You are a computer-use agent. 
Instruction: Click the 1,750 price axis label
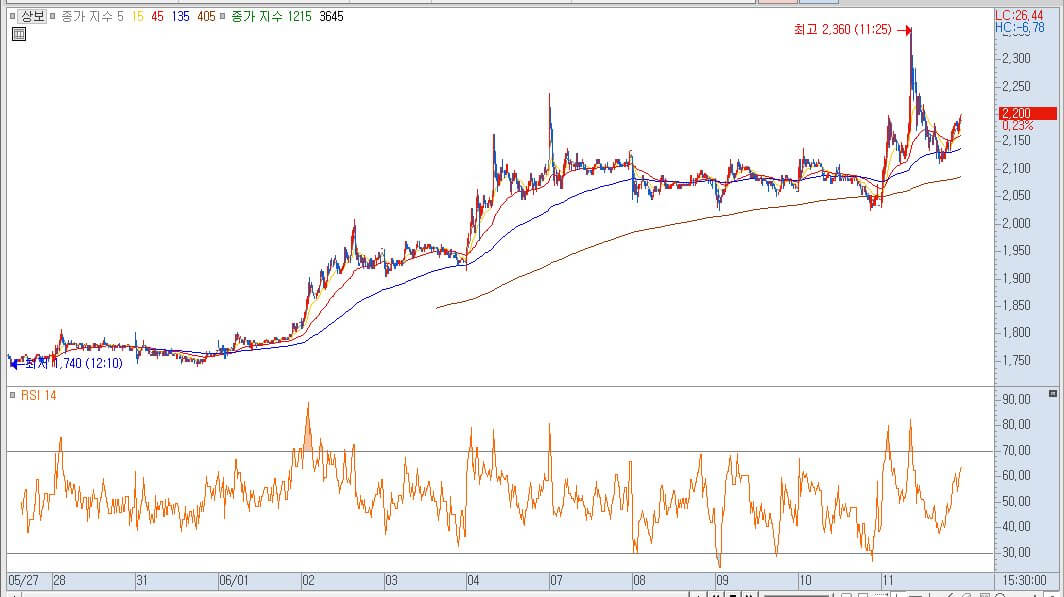point(1016,360)
